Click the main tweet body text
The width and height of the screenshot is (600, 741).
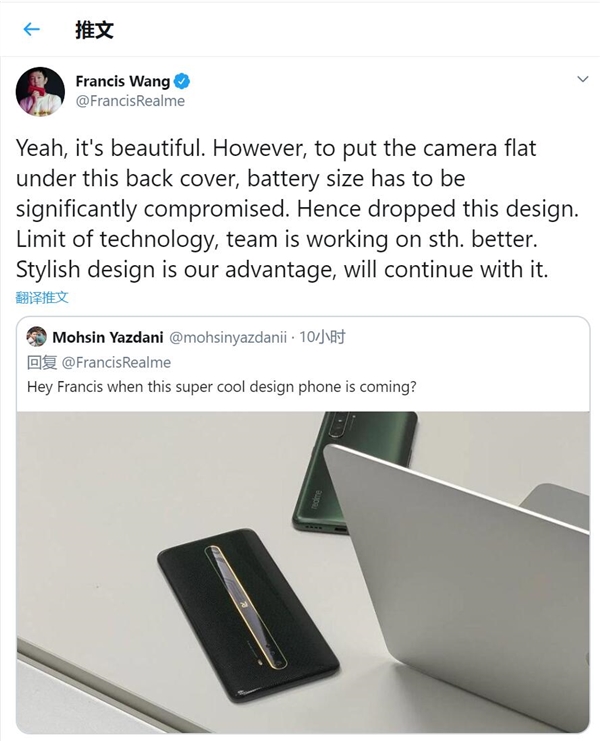(x=297, y=209)
